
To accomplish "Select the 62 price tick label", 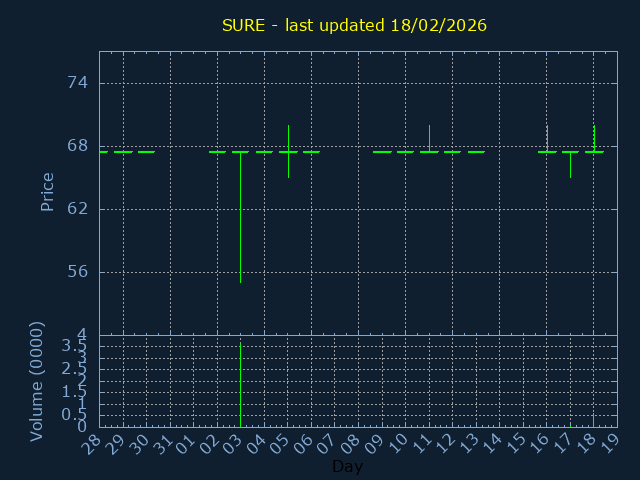I will click(77, 209).
